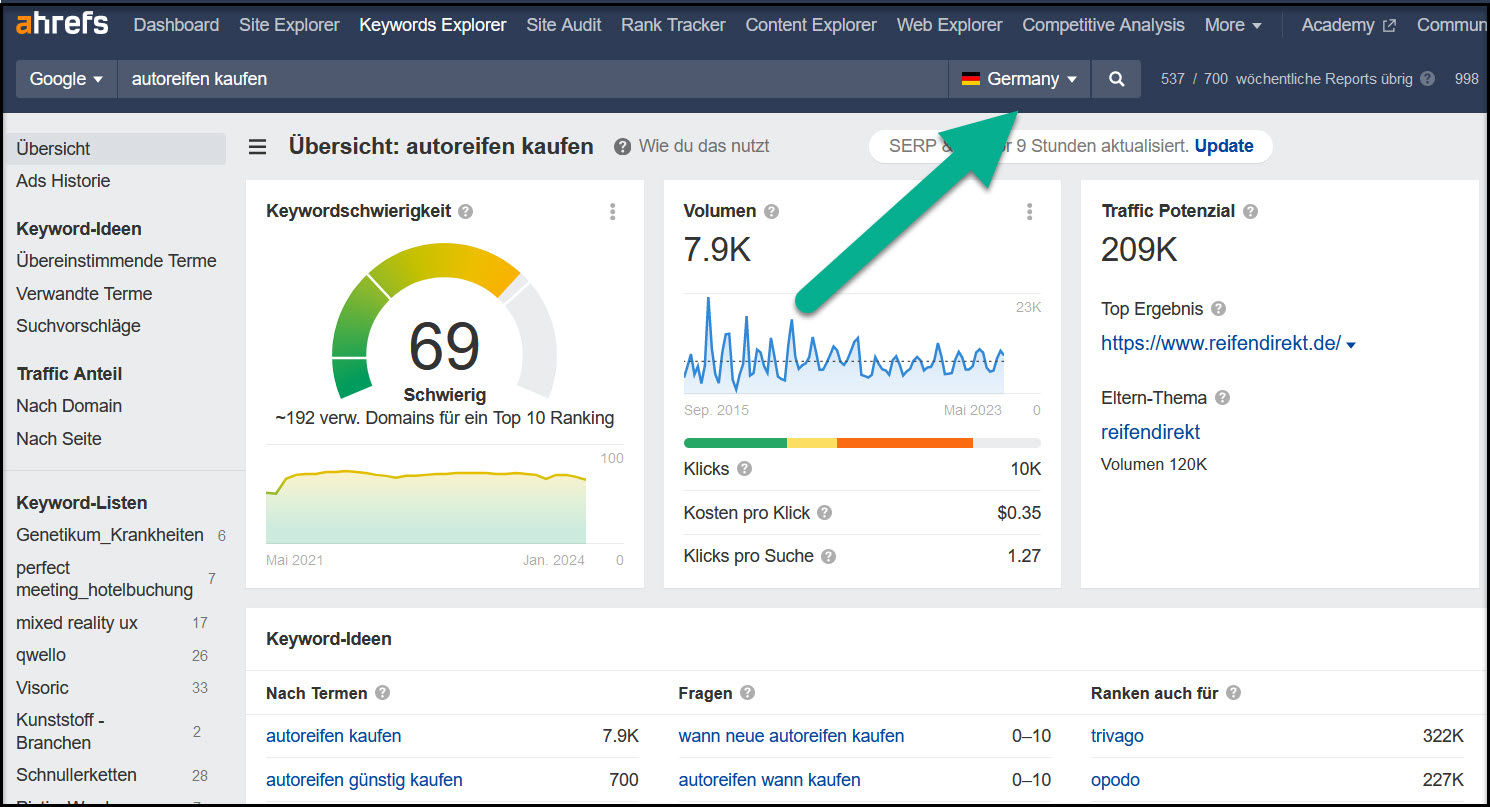Click question icon before Wie du das nutzt
Image resolution: width=1490 pixels, height=807 pixels.
pos(622,147)
